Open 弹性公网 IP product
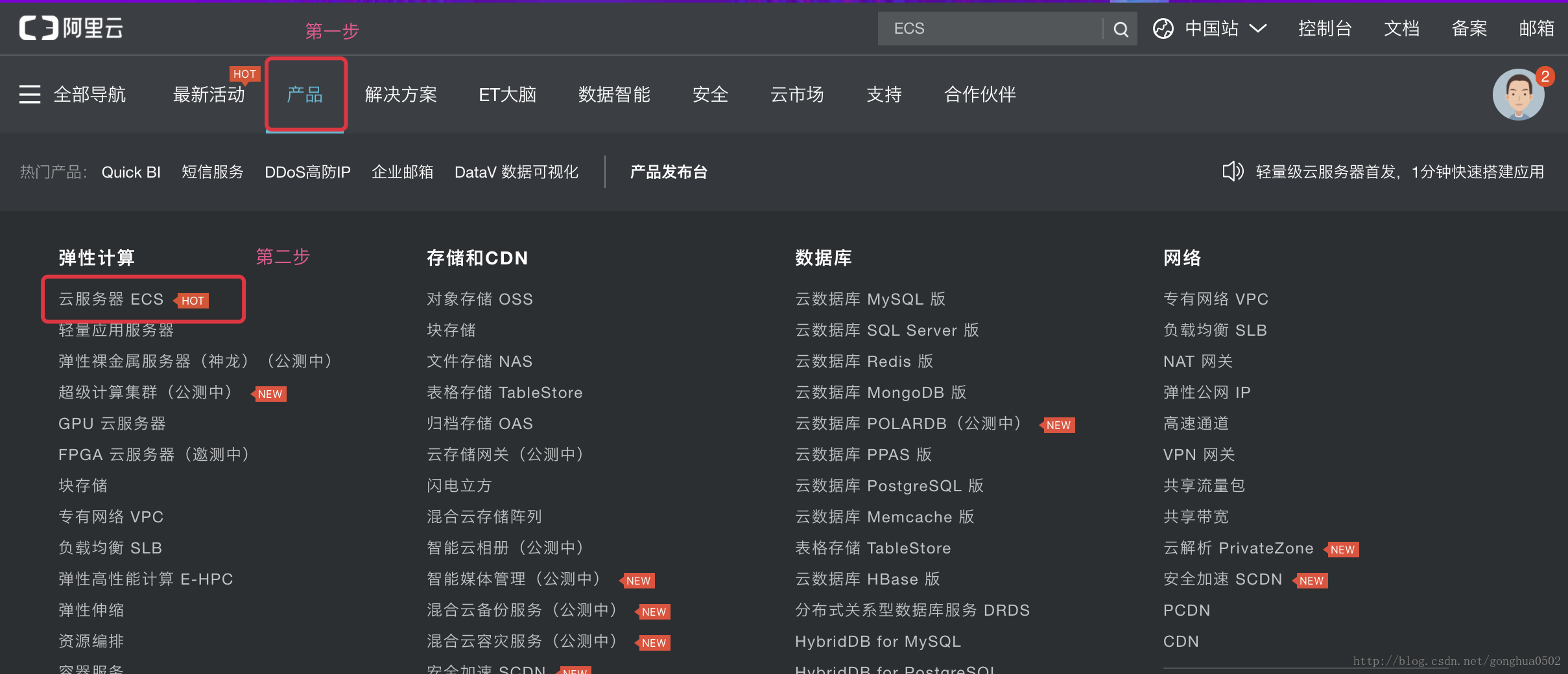Viewport: 1568px width, 674px height. 1207,392
